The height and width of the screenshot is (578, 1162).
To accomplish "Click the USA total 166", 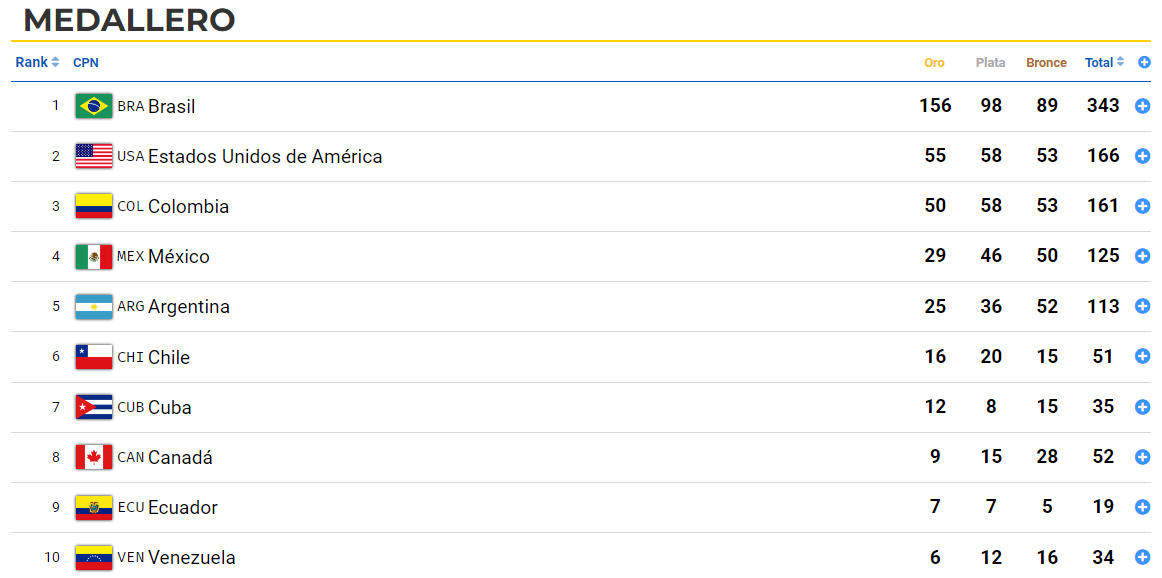I will pyautogui.click(x=1103, y=156).
